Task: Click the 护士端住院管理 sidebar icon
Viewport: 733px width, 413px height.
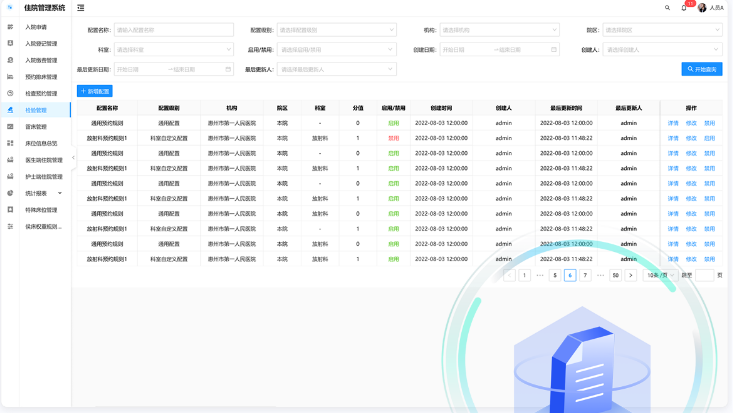Action: tap(10, 176)
